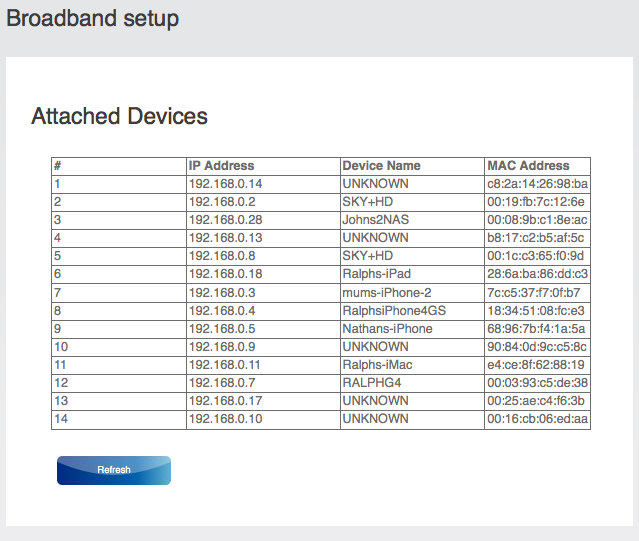Click row number 13 cell
The height and width of the screenshot is (541, 639).
pos(60,400)
